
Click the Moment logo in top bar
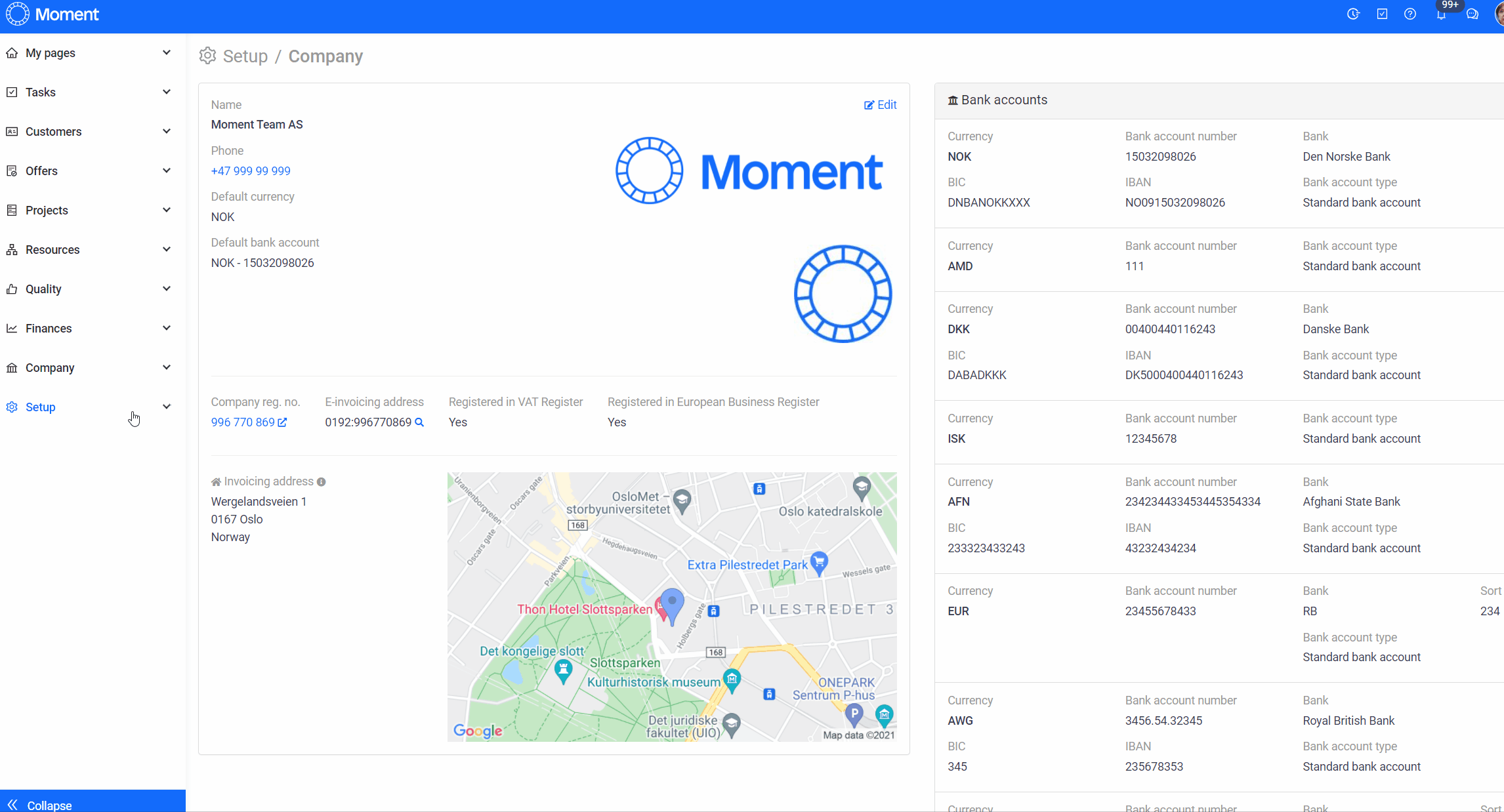[52, 14]
